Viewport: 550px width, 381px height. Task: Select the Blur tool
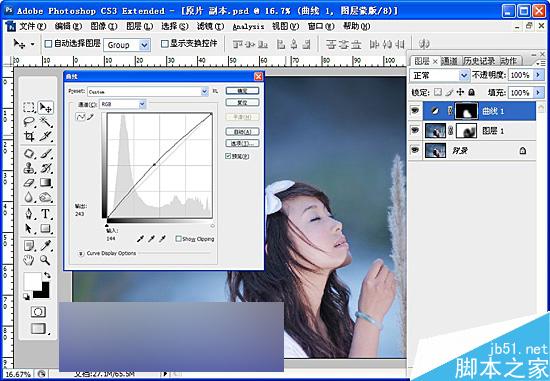(29, 198)
